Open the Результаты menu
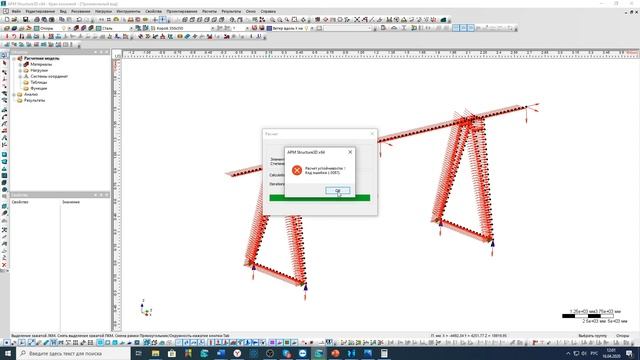 coord(231,11)
